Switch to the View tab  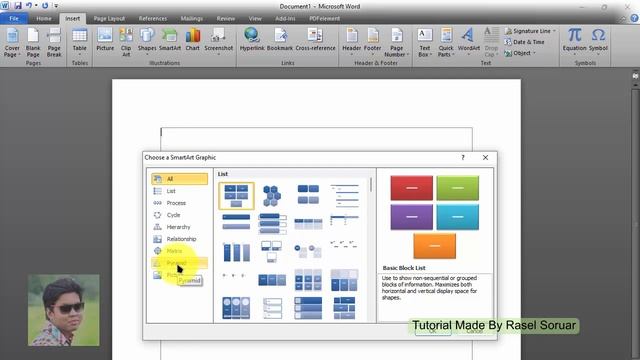(255, 19)
